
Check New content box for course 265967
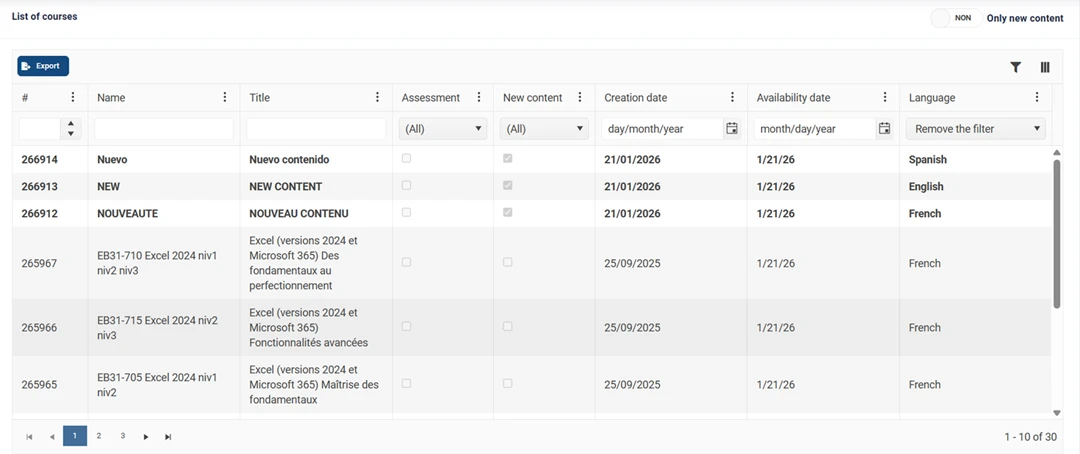click(508, 262)
